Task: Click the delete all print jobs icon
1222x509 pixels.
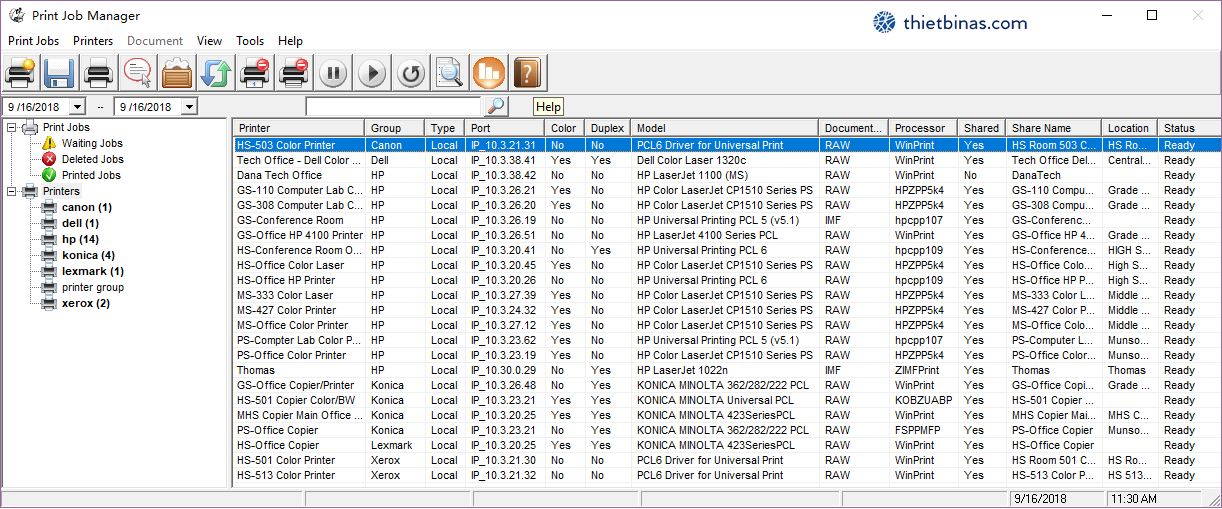Action: coord(294,73)
